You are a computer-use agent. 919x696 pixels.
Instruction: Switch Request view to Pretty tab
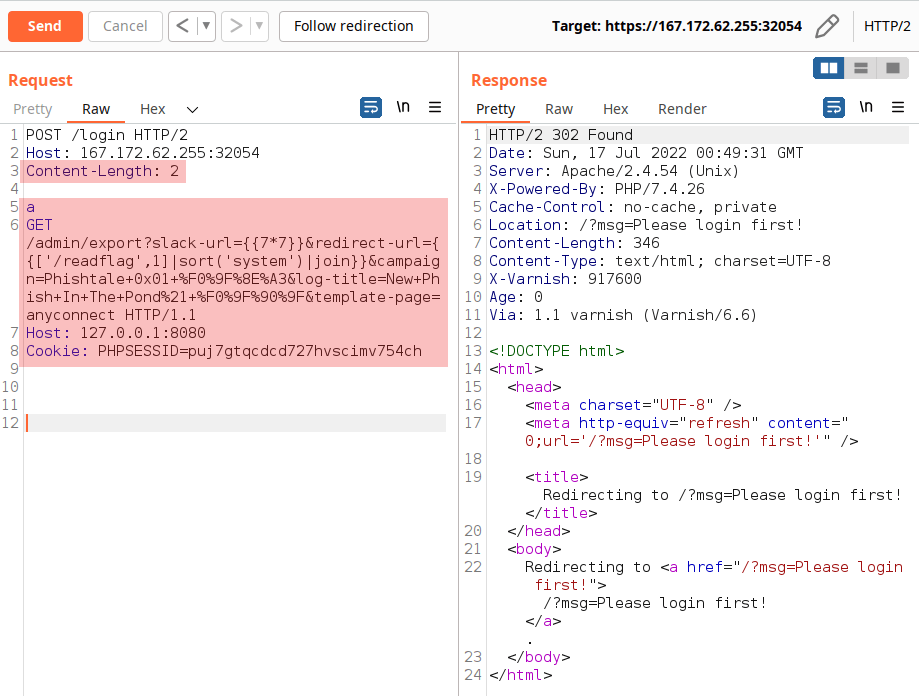tap(33, 109)
